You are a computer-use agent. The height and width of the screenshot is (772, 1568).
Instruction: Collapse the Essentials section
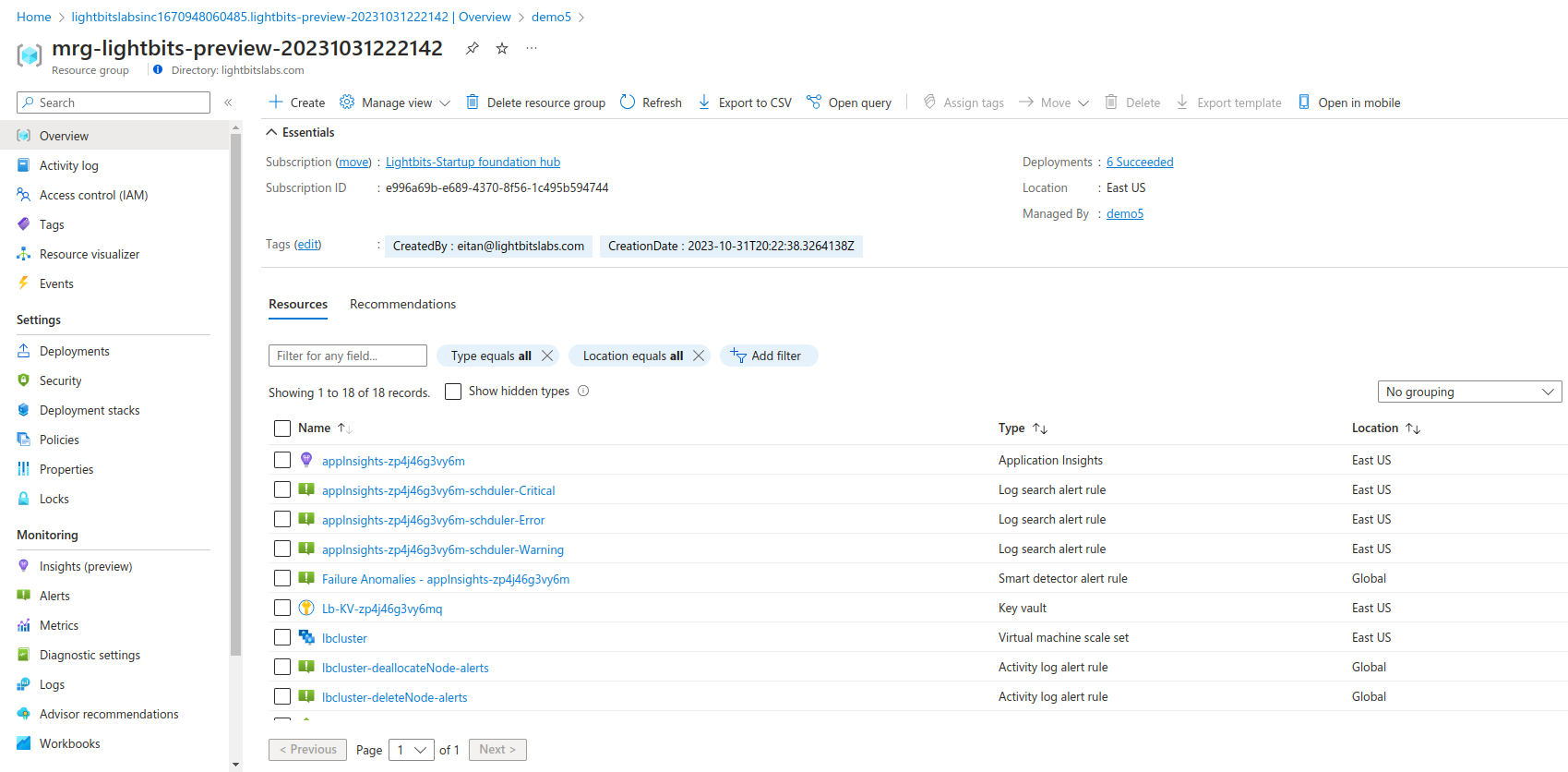301,132
